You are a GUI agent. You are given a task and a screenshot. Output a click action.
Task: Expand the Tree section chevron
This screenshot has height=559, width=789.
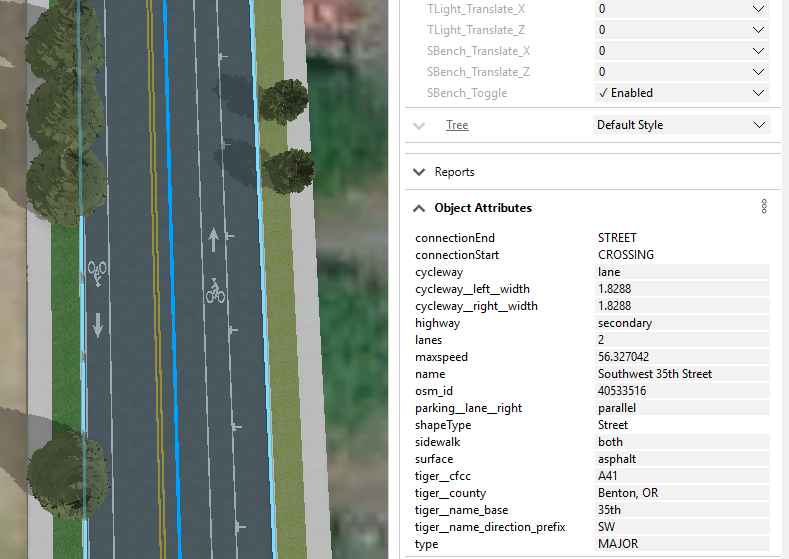click(x=419, y=126)
